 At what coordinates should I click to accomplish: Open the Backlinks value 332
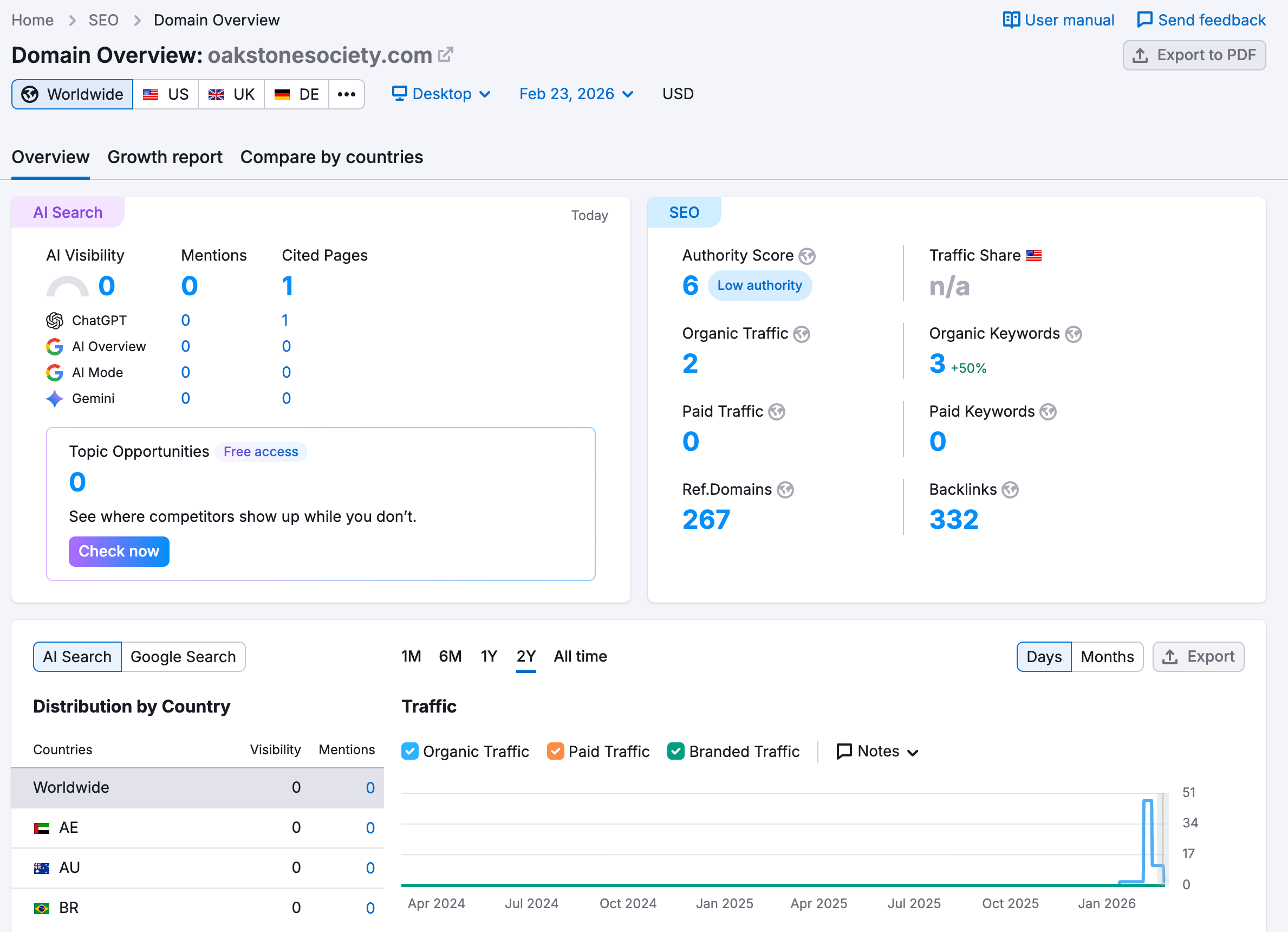(953, 520)
